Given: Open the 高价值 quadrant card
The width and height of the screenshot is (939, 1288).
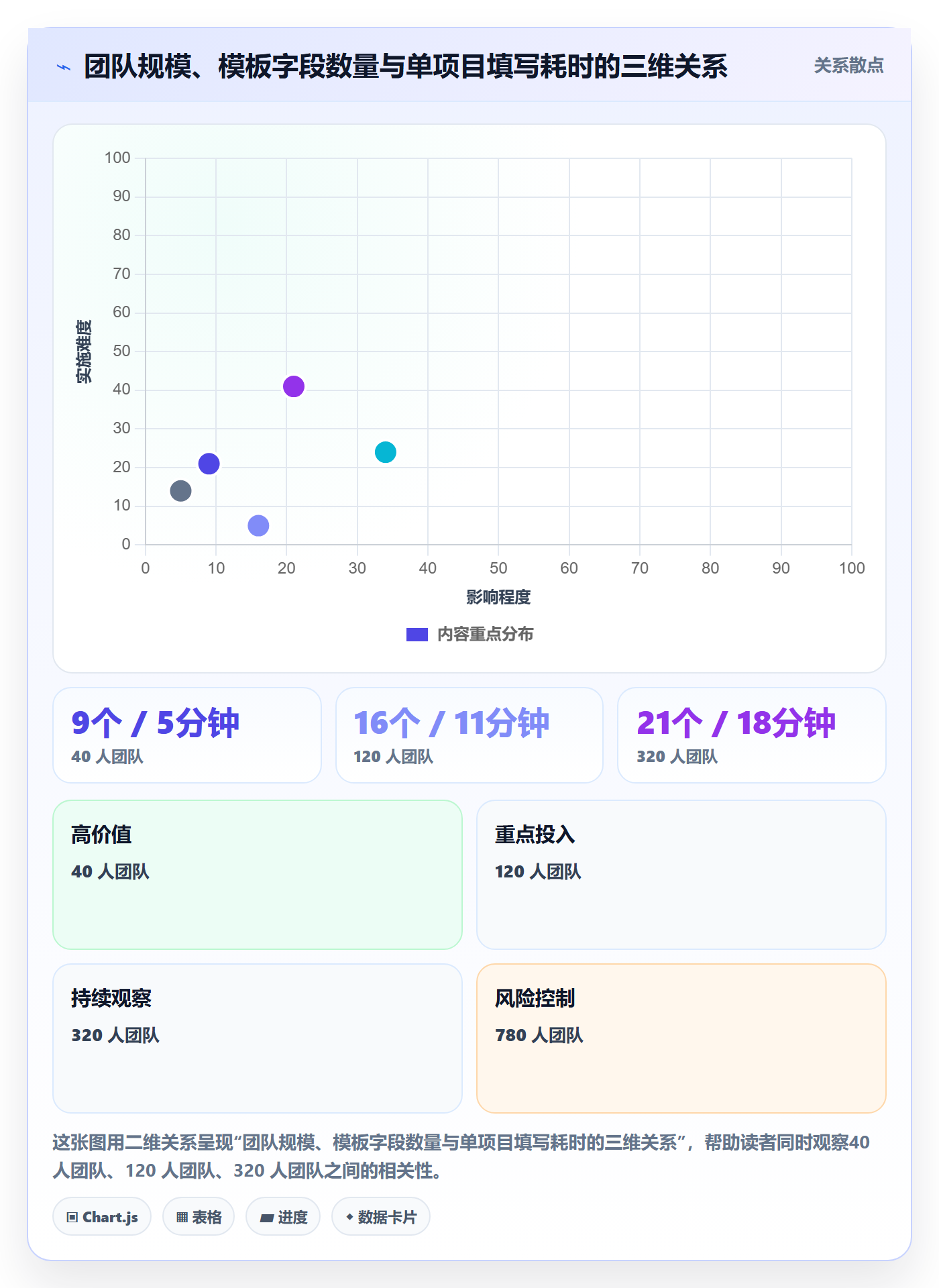Looking at the screenshot, I should [x=258, y=875].
